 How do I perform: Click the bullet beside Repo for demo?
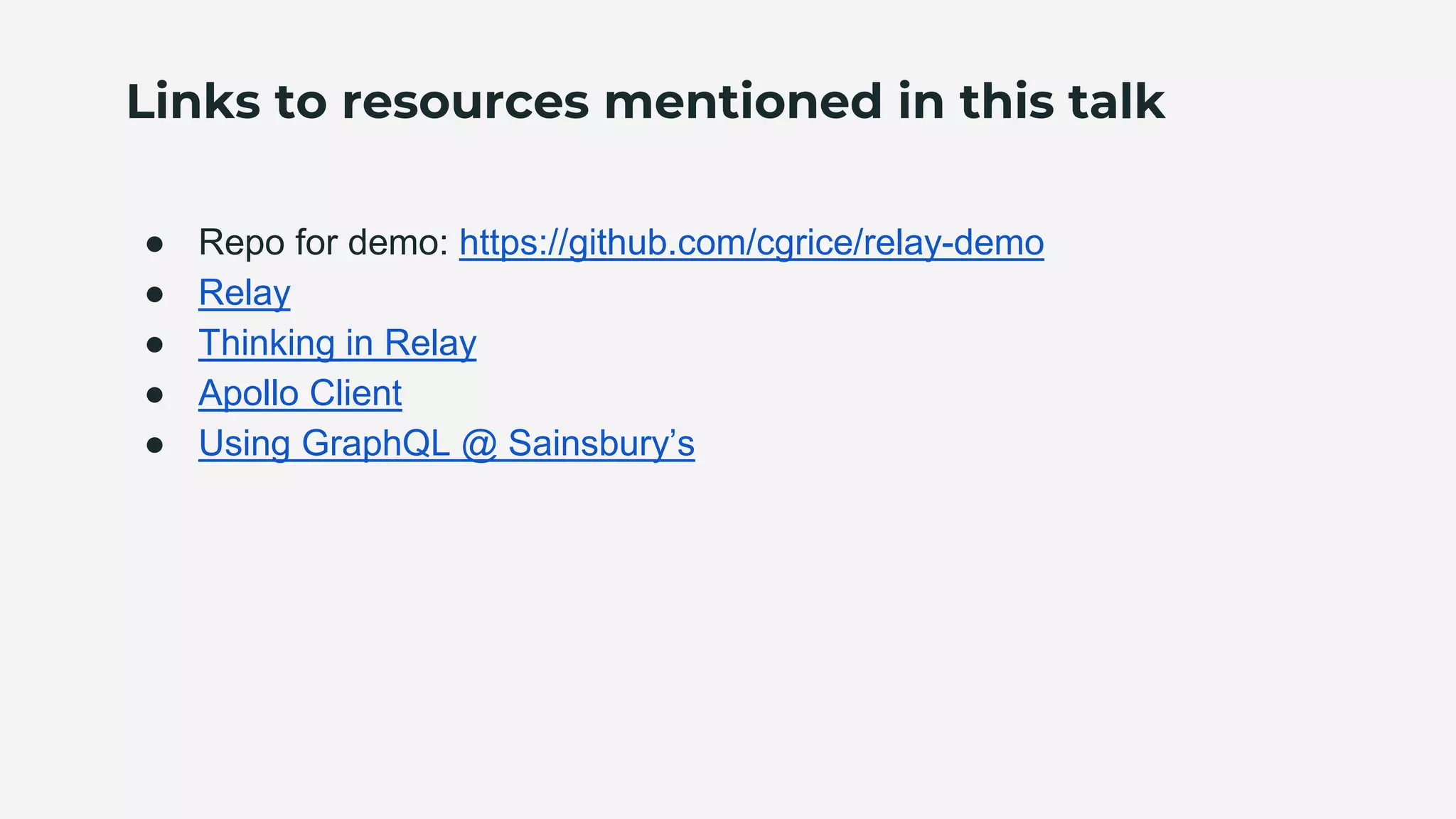click(x=155, y=245)
